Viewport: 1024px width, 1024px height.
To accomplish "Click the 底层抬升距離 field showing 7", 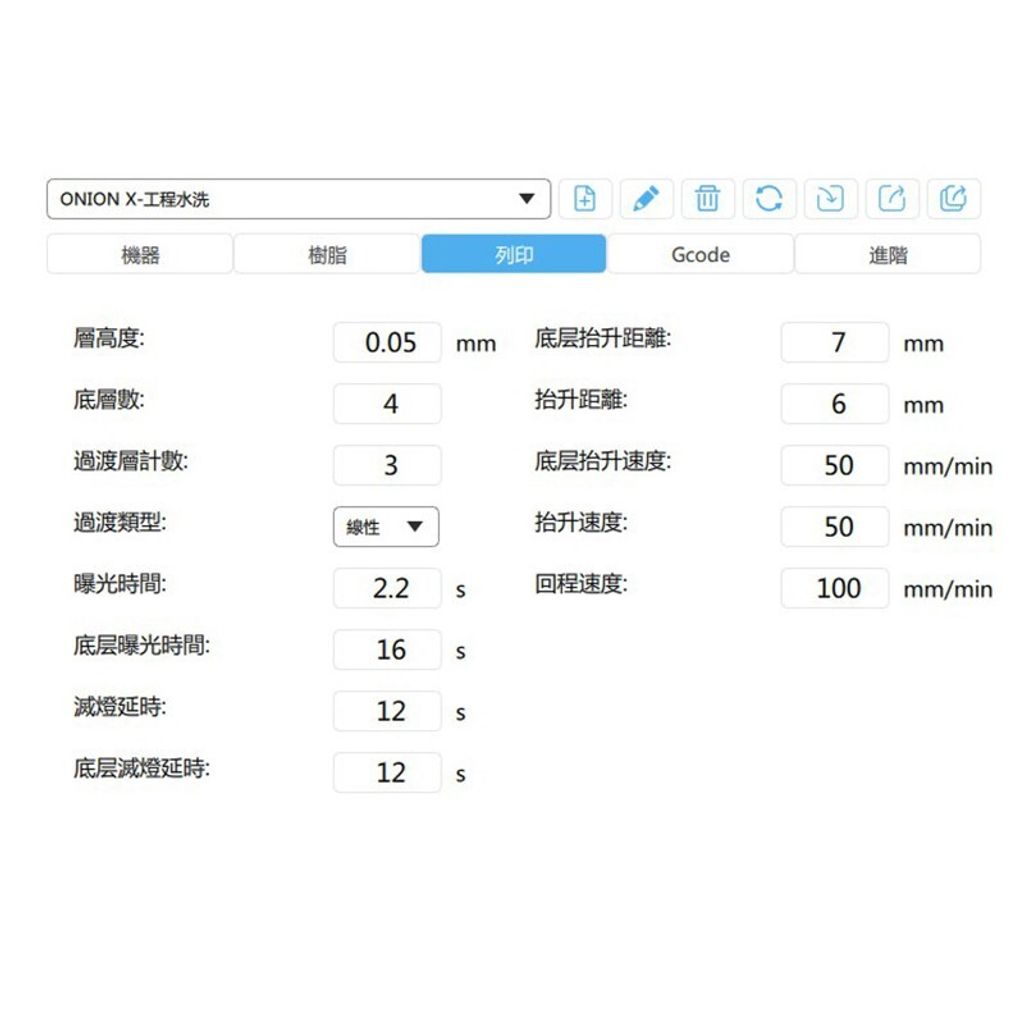I will tap(835, 342).
